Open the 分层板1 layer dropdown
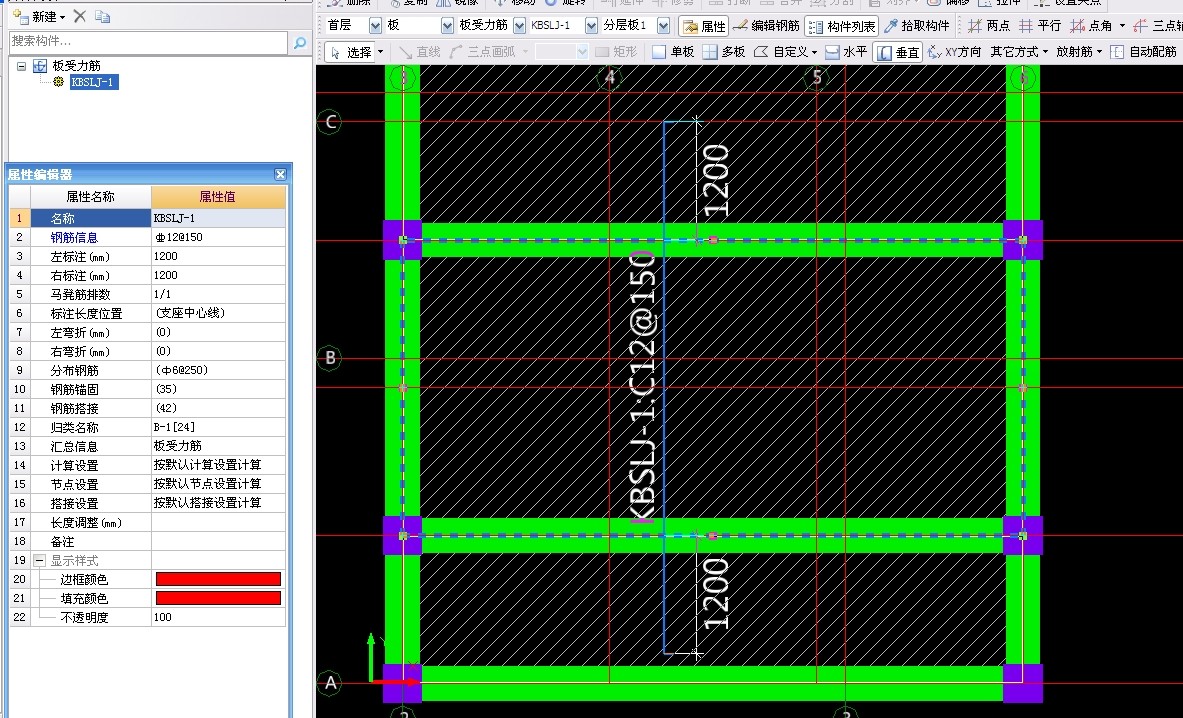 (x=663, y=26)
